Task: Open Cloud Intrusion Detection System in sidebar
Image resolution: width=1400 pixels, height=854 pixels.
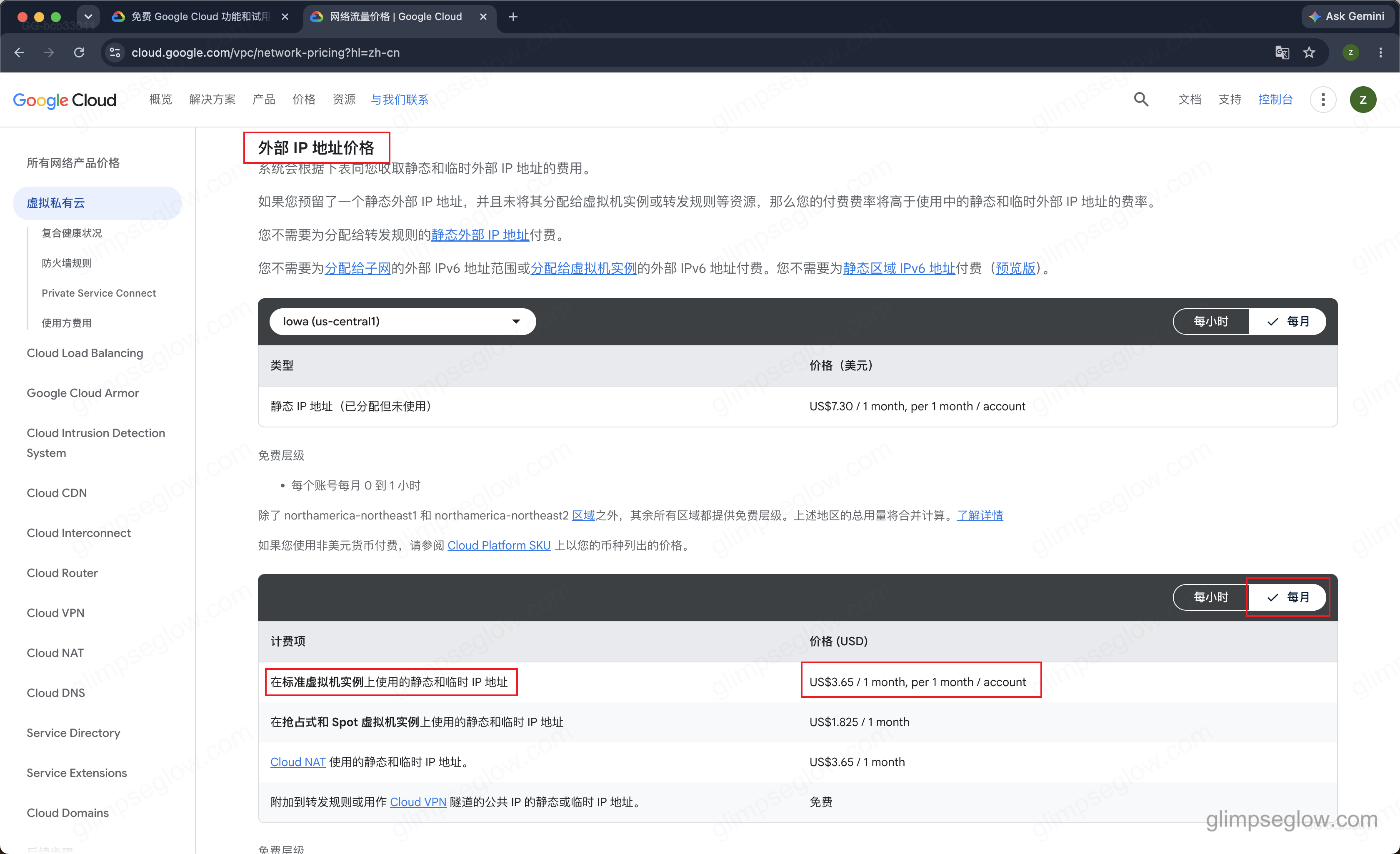Action: tap(96, 443)
